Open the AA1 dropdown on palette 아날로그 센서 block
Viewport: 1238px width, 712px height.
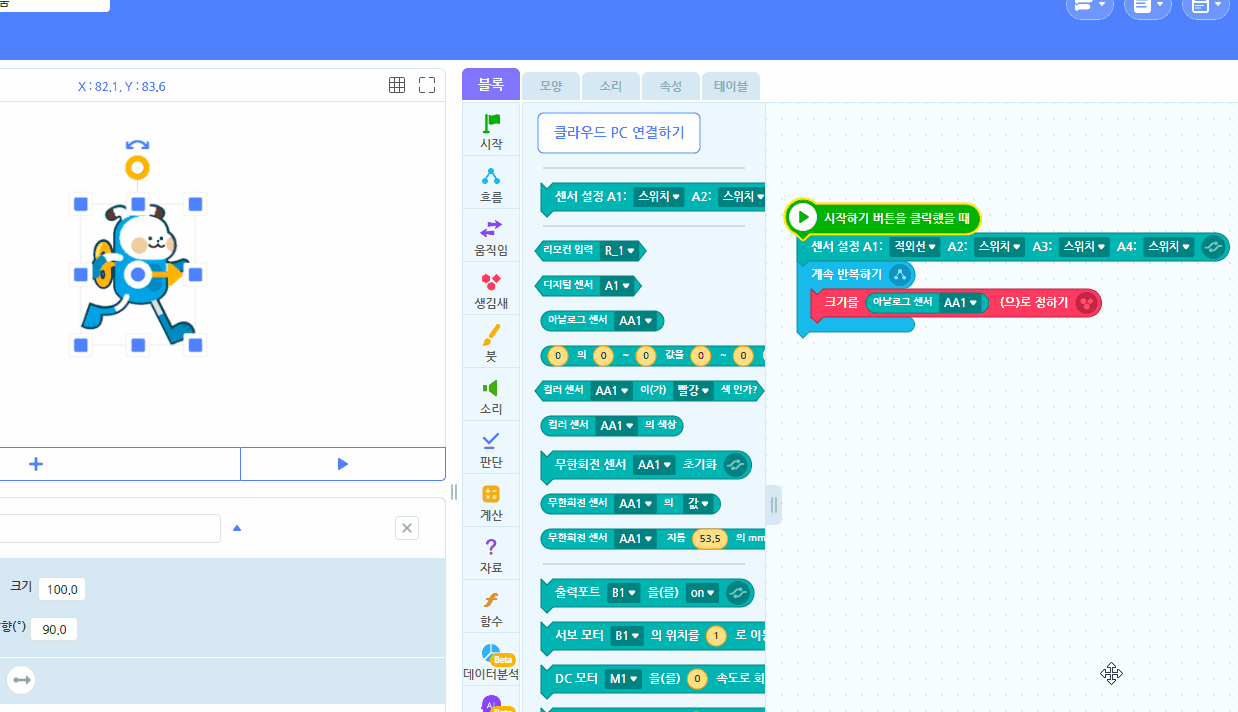(x=636, y=320)
